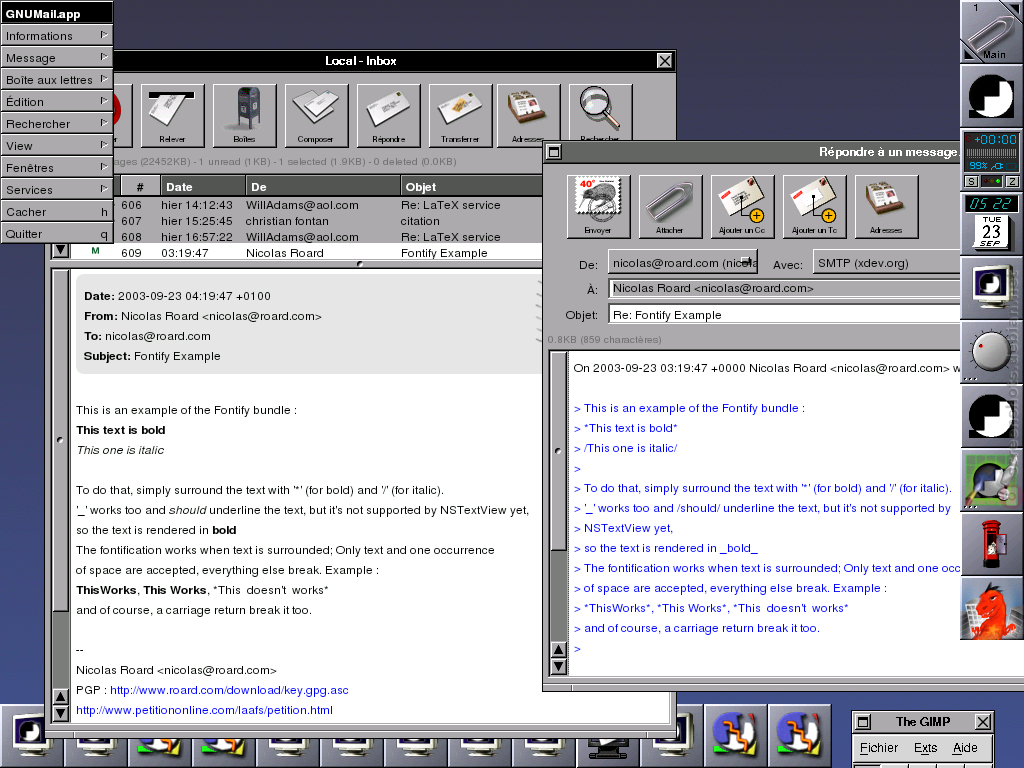This screenshot has height=768, width=1024.
Task: Click the "Subject: Fontify Example" header line
Action: (152, 356)
